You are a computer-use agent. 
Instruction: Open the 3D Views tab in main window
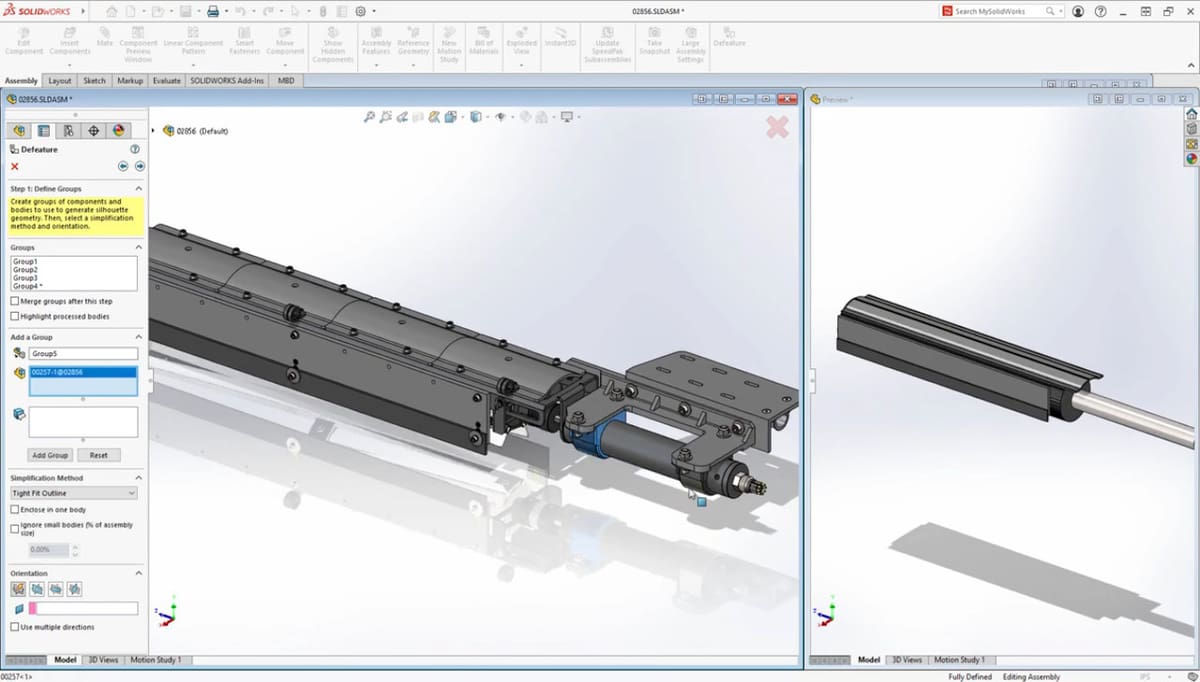[103, 660]
